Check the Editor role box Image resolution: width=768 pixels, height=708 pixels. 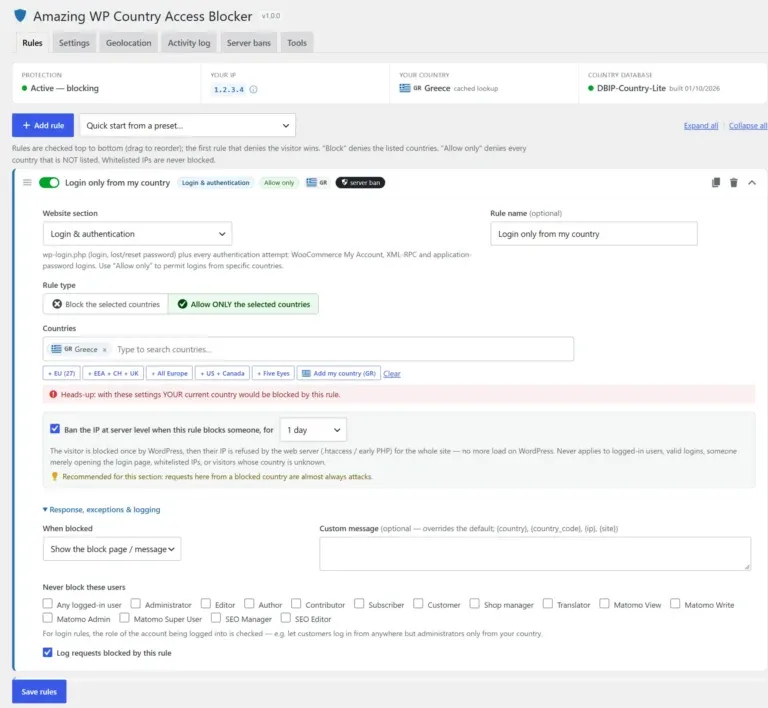point(206,603)
